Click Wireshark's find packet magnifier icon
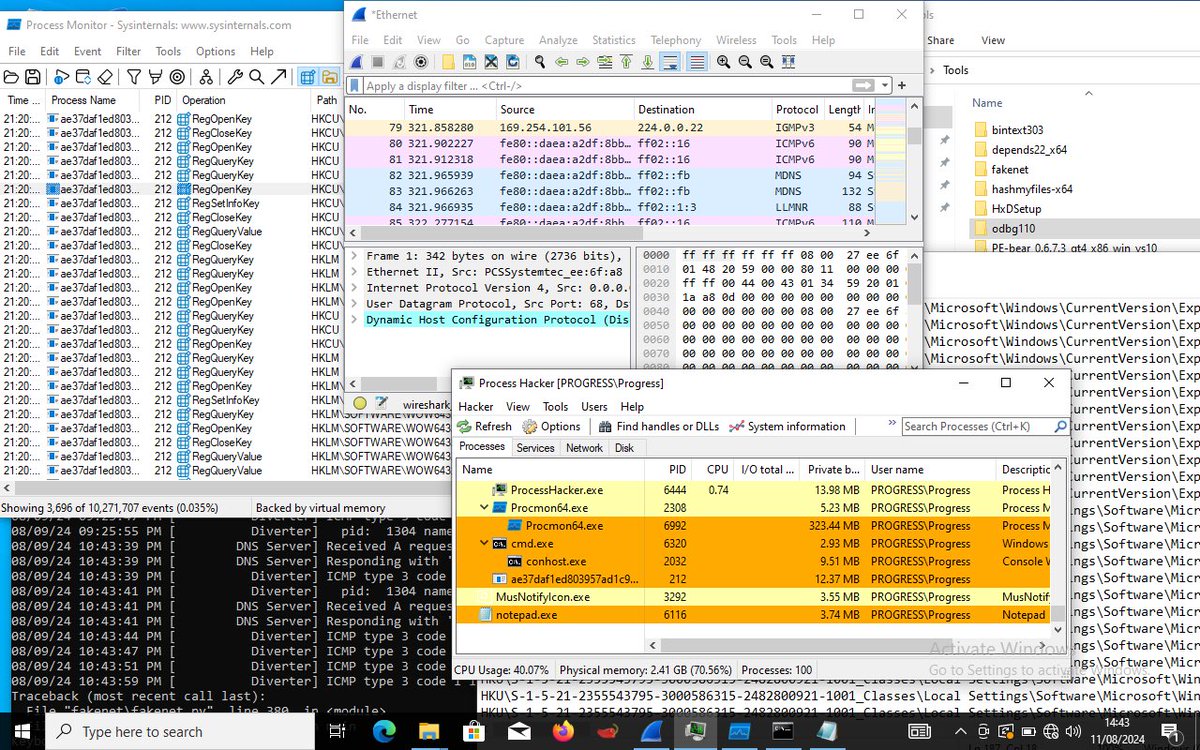This screenshot has width=1200, height=750. (540, 62)
